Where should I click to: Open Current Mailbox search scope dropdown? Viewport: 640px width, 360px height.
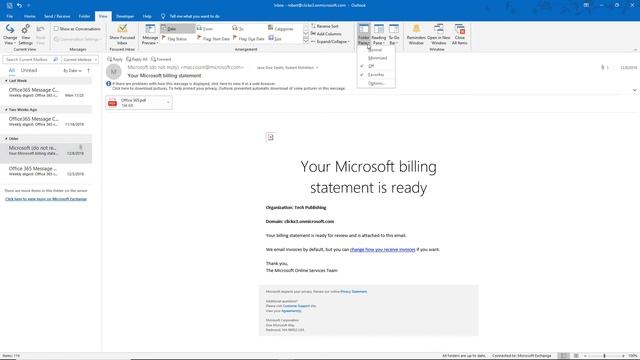[80, 60]
